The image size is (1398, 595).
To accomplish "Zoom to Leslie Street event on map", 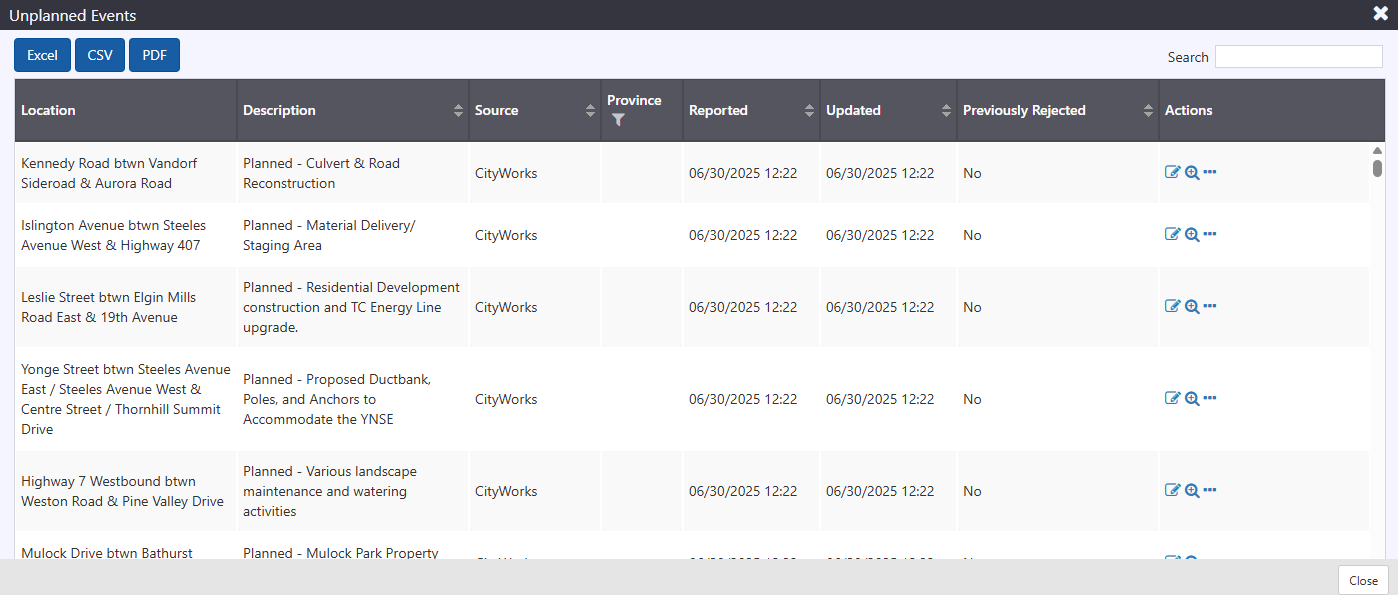I will pos(1192,306).
